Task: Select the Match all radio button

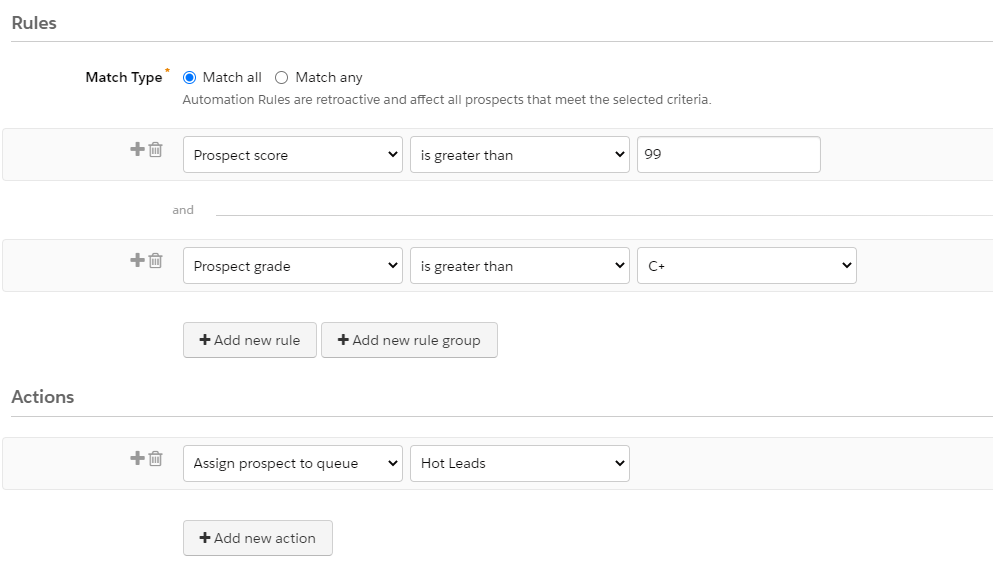Action: pyautogui.click(x=190, y=77)
